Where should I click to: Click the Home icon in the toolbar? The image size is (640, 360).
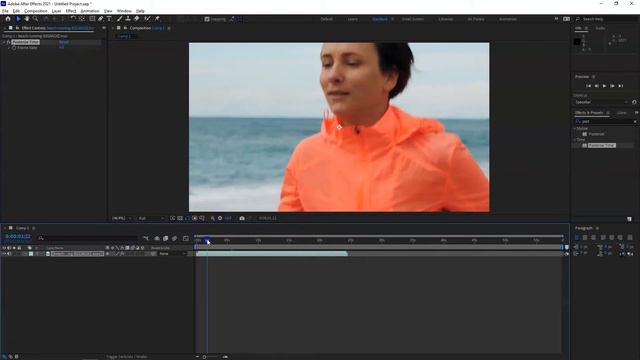[x=8, y=19]
